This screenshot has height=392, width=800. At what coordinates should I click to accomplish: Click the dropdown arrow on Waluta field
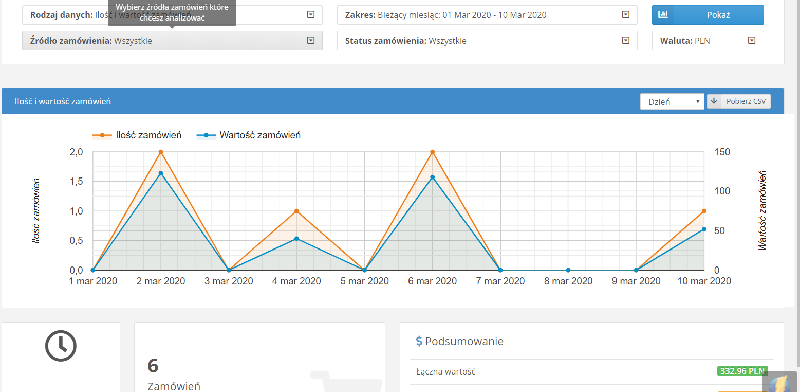752,41
